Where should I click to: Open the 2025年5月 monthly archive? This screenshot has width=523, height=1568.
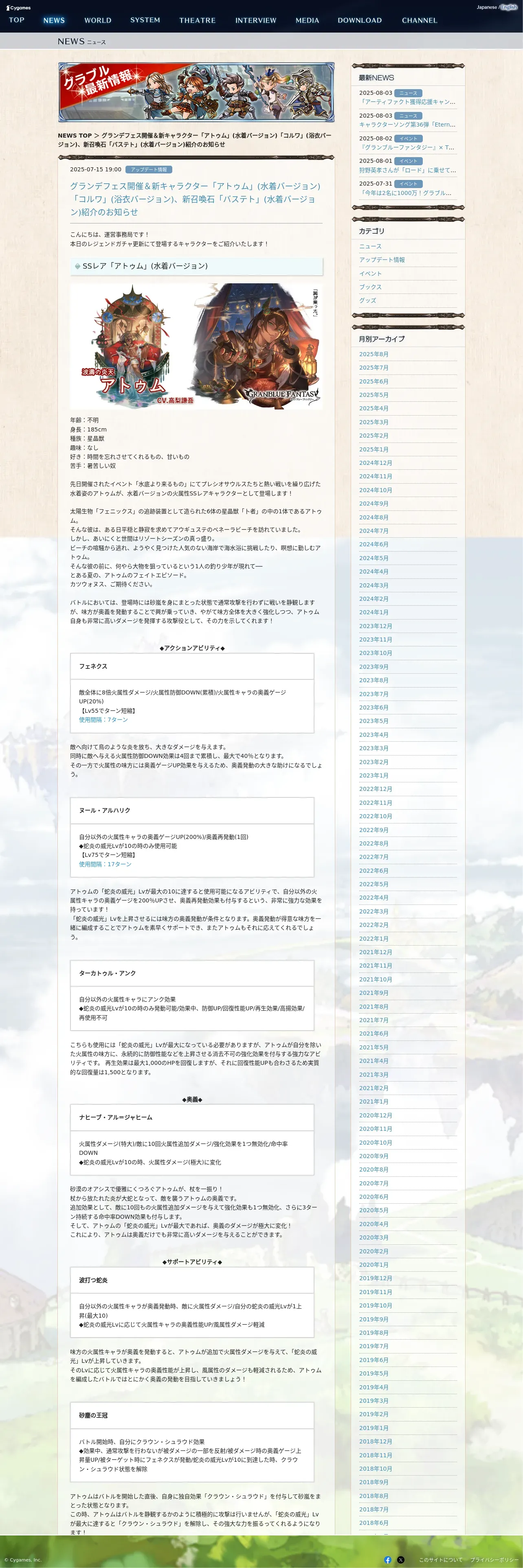tap(373, 395)
